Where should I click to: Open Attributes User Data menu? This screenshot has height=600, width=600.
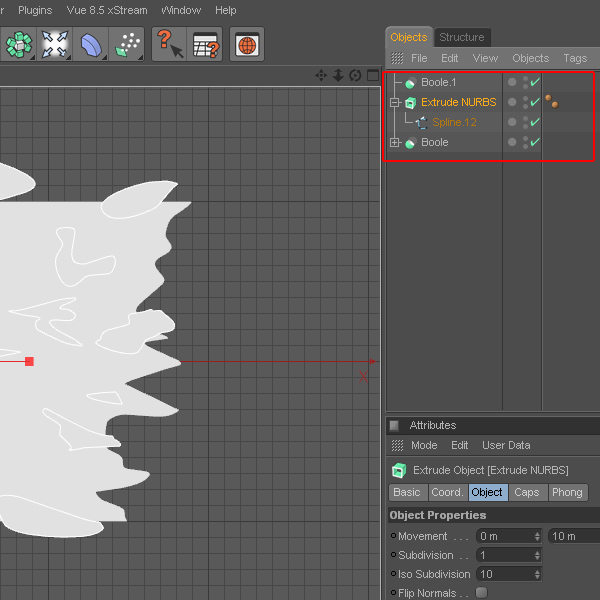point(506,445)
